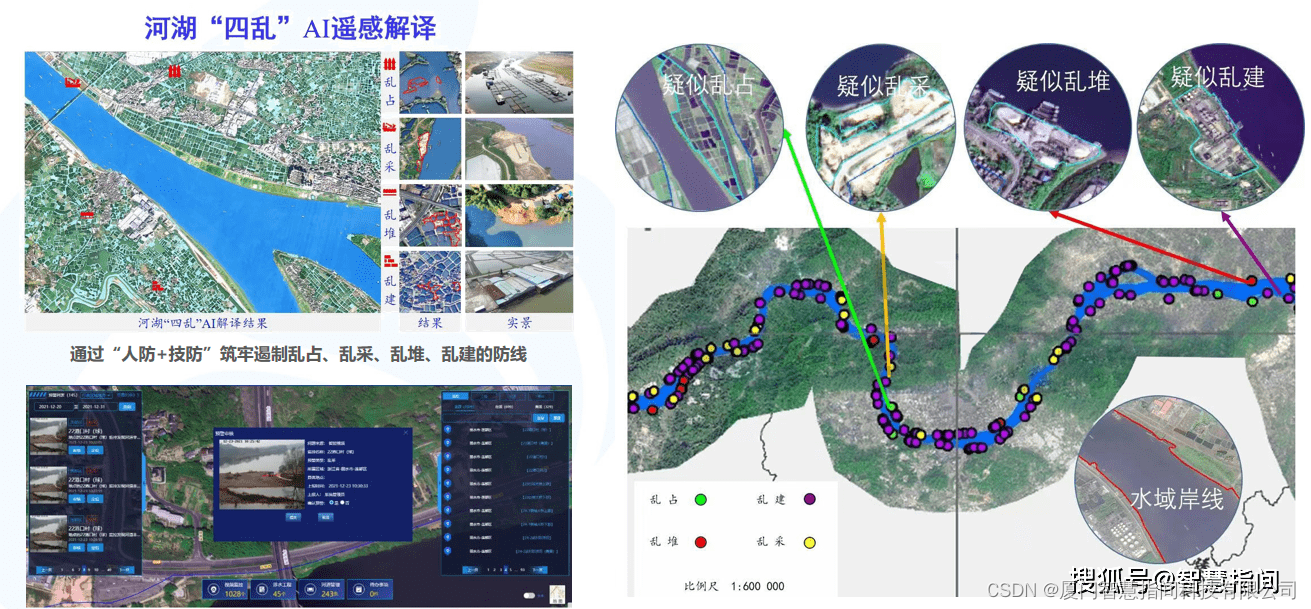Click second row's location pin in right list
This screenshot has width=1311, height=609.
(x=447, y=443)
